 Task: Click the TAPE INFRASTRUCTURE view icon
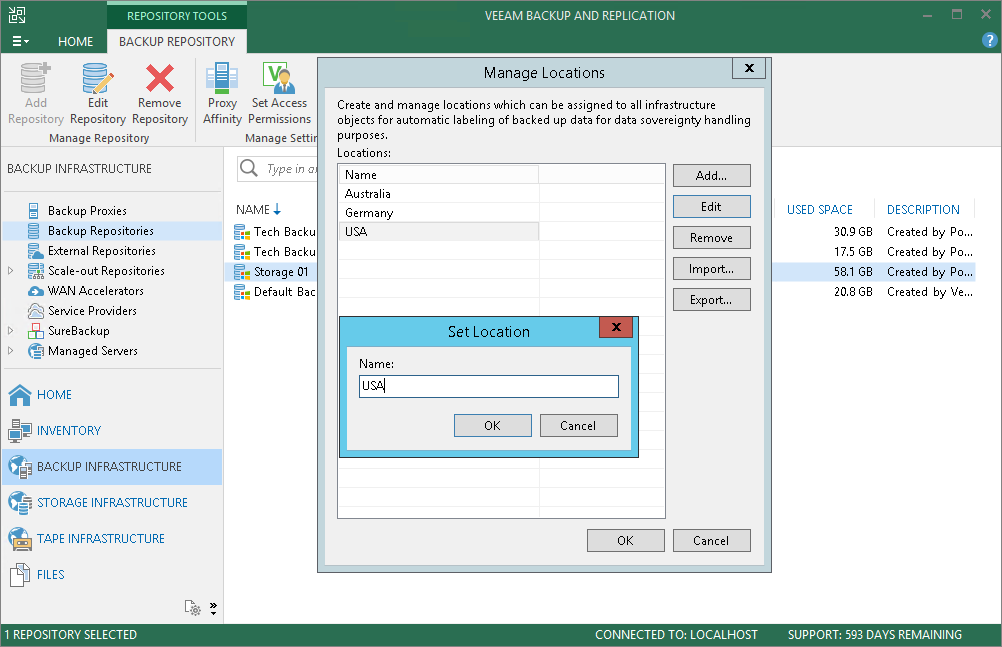coord(20,539)
